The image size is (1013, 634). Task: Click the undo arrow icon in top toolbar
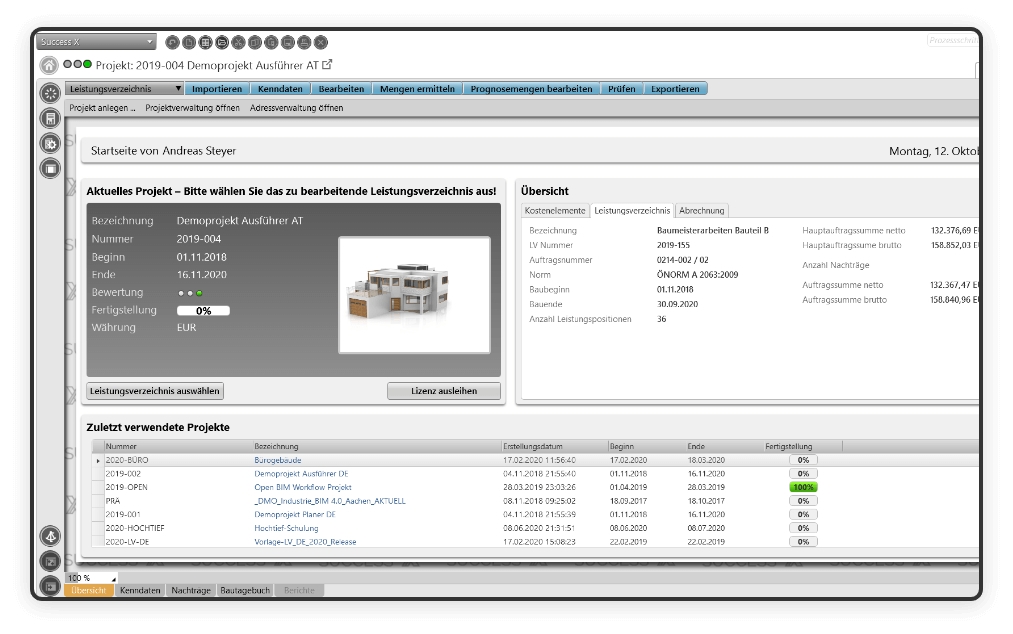pos(172,43)
